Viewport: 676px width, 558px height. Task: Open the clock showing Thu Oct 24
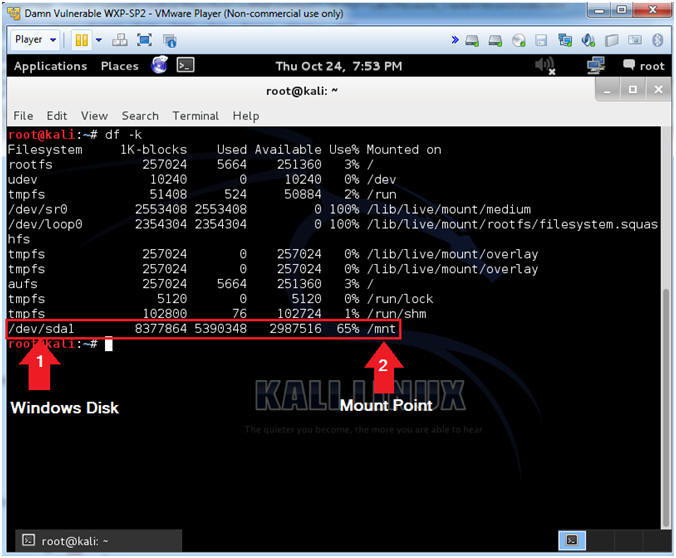coord(338,66)
